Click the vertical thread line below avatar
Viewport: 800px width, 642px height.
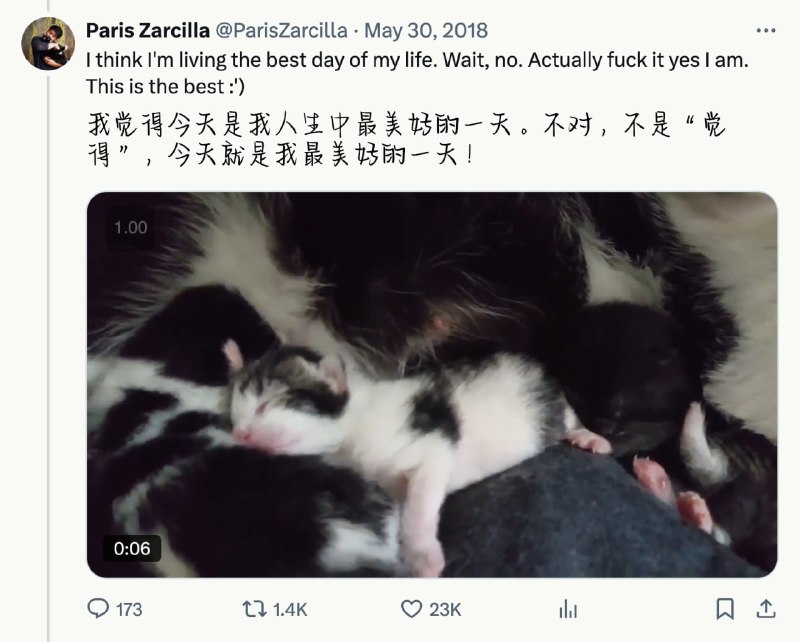pos(48,356)
